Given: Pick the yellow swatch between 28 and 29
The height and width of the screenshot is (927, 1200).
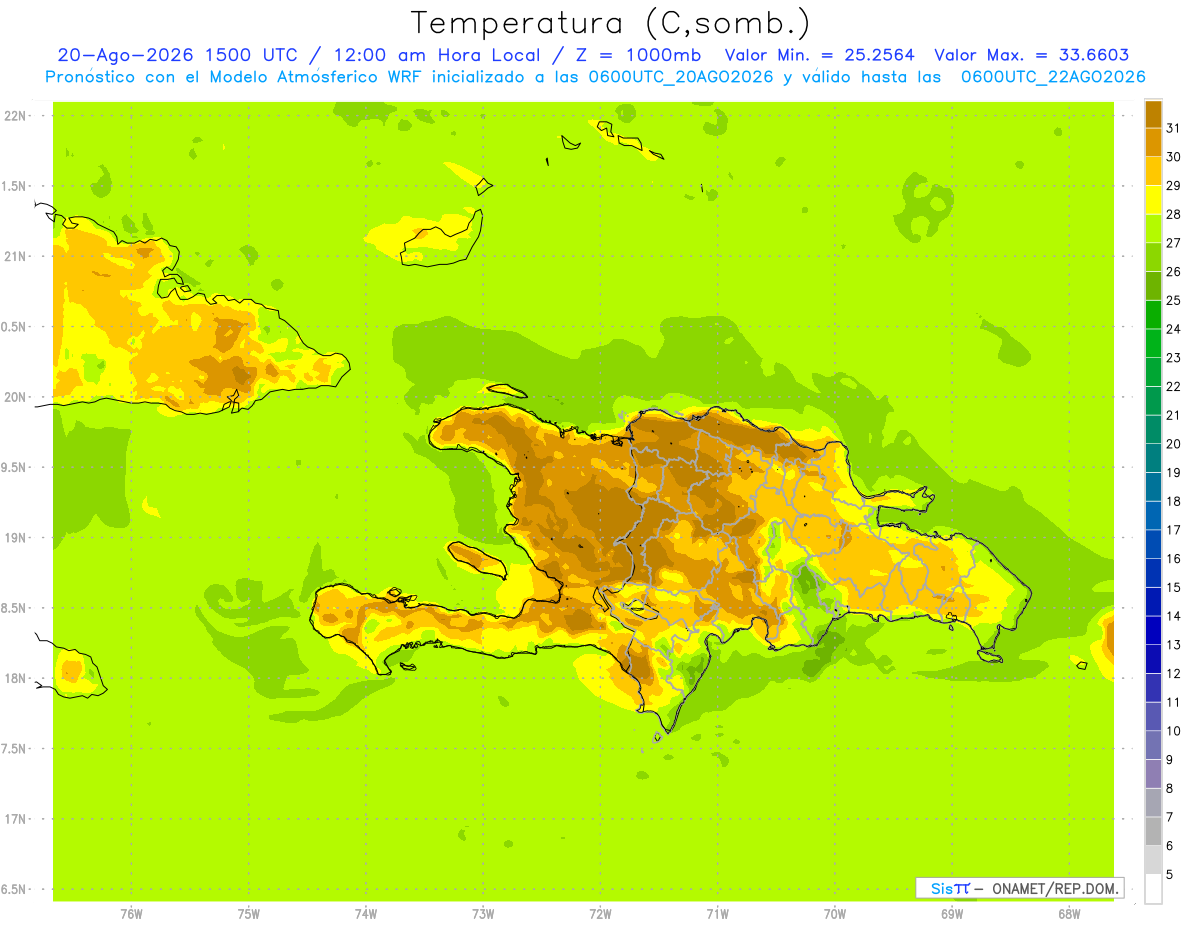Looking at the screenshot, I should coord(1153,199).
